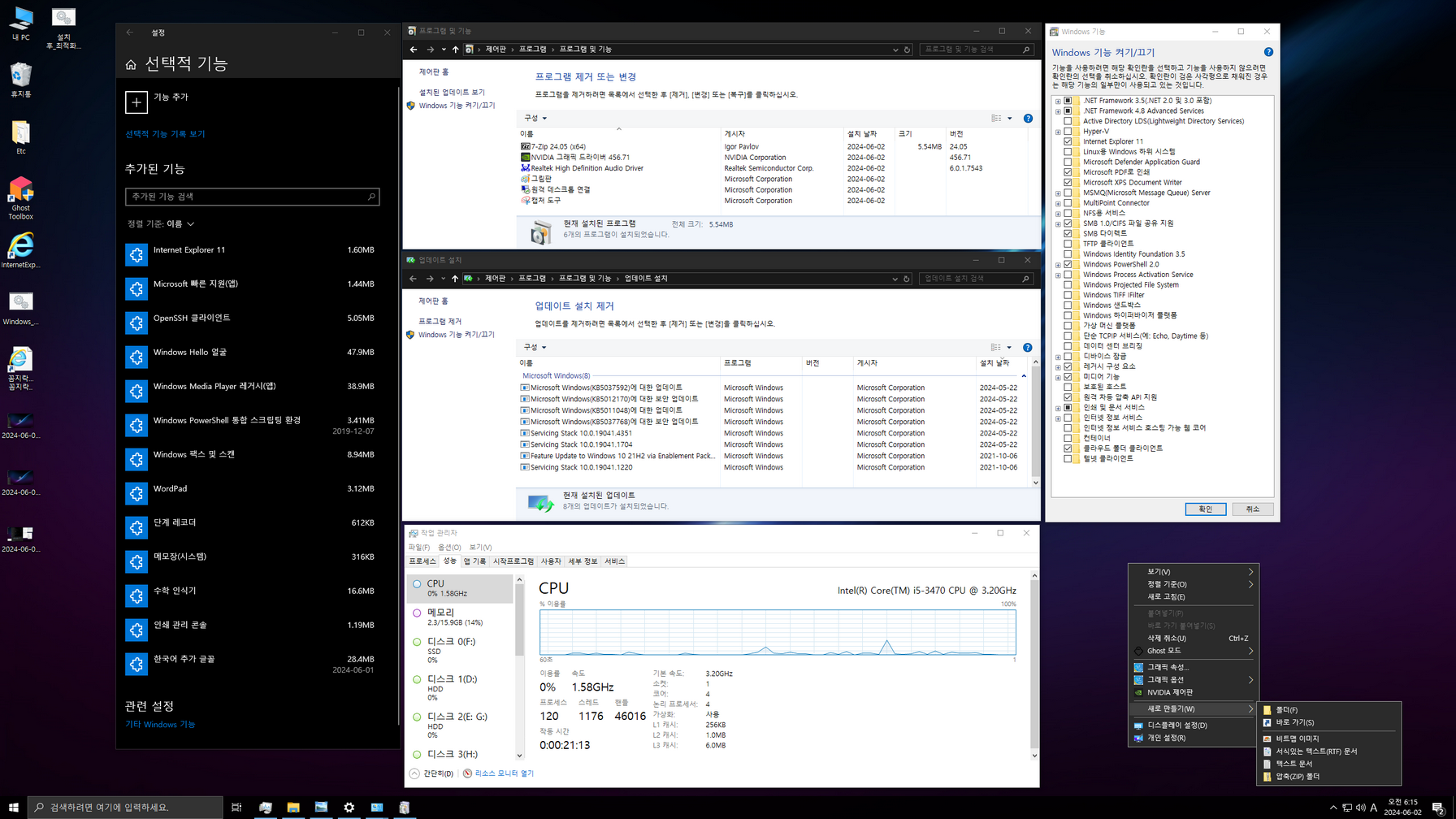Viewport: 1456px width, 819px height.
Task: Open Settings gear icon on taskbar
Action: click(349, 807)
